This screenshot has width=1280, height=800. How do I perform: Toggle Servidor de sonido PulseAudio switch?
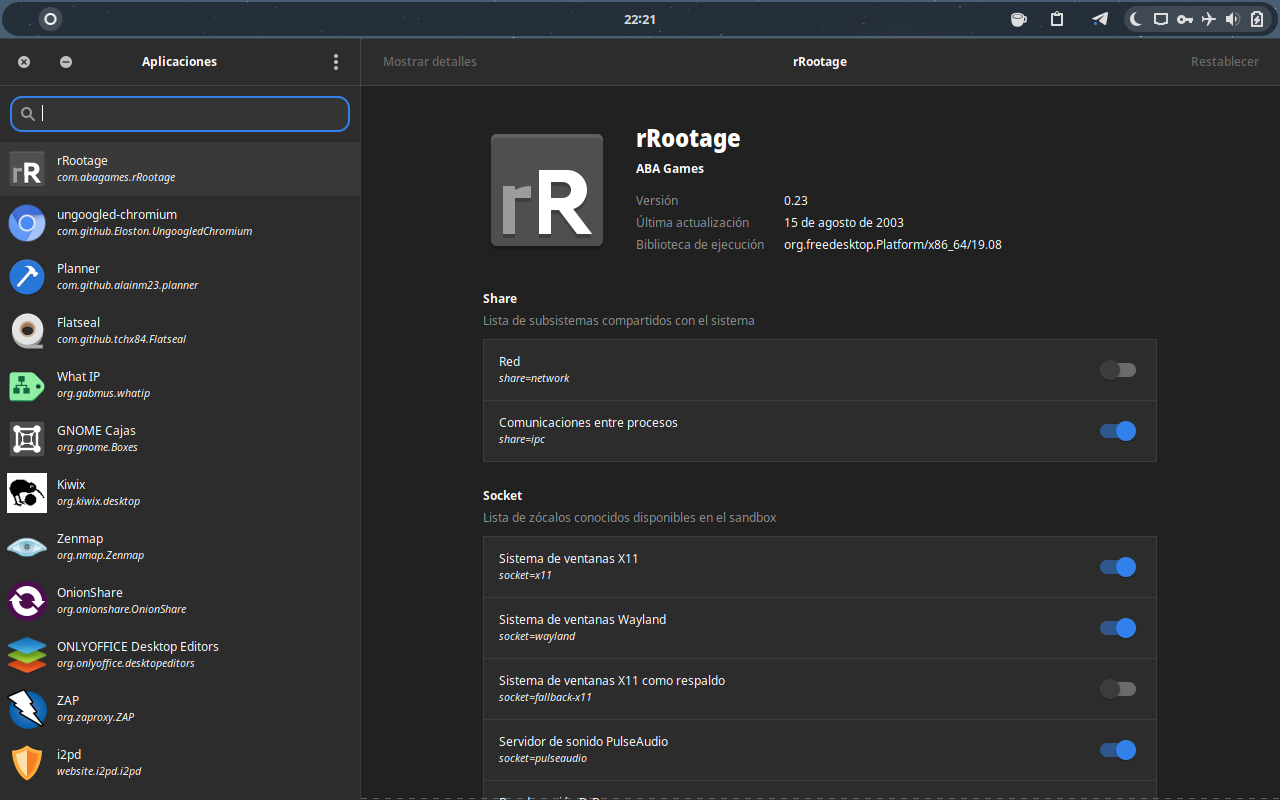1118,750
